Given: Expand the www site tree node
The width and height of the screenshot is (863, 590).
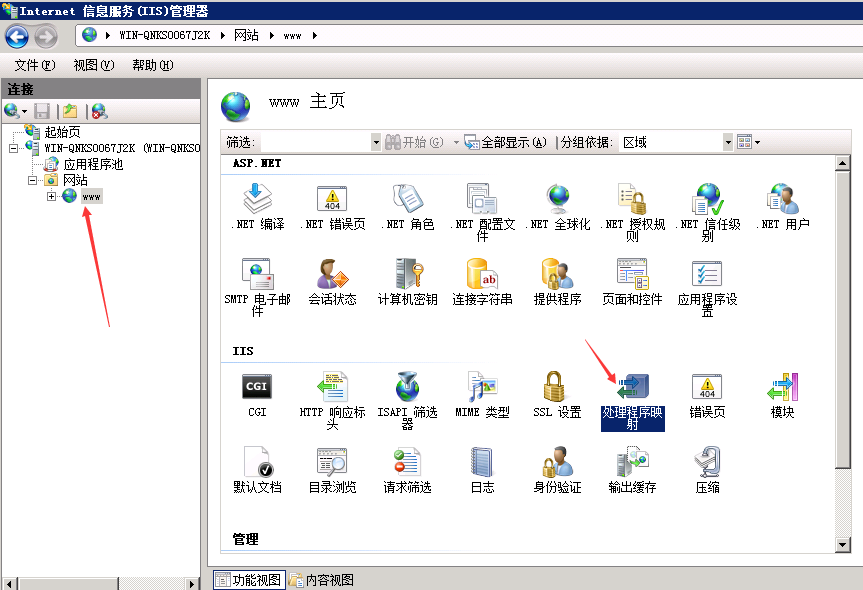Looking at the screenshot, I should tap(51, 196).
